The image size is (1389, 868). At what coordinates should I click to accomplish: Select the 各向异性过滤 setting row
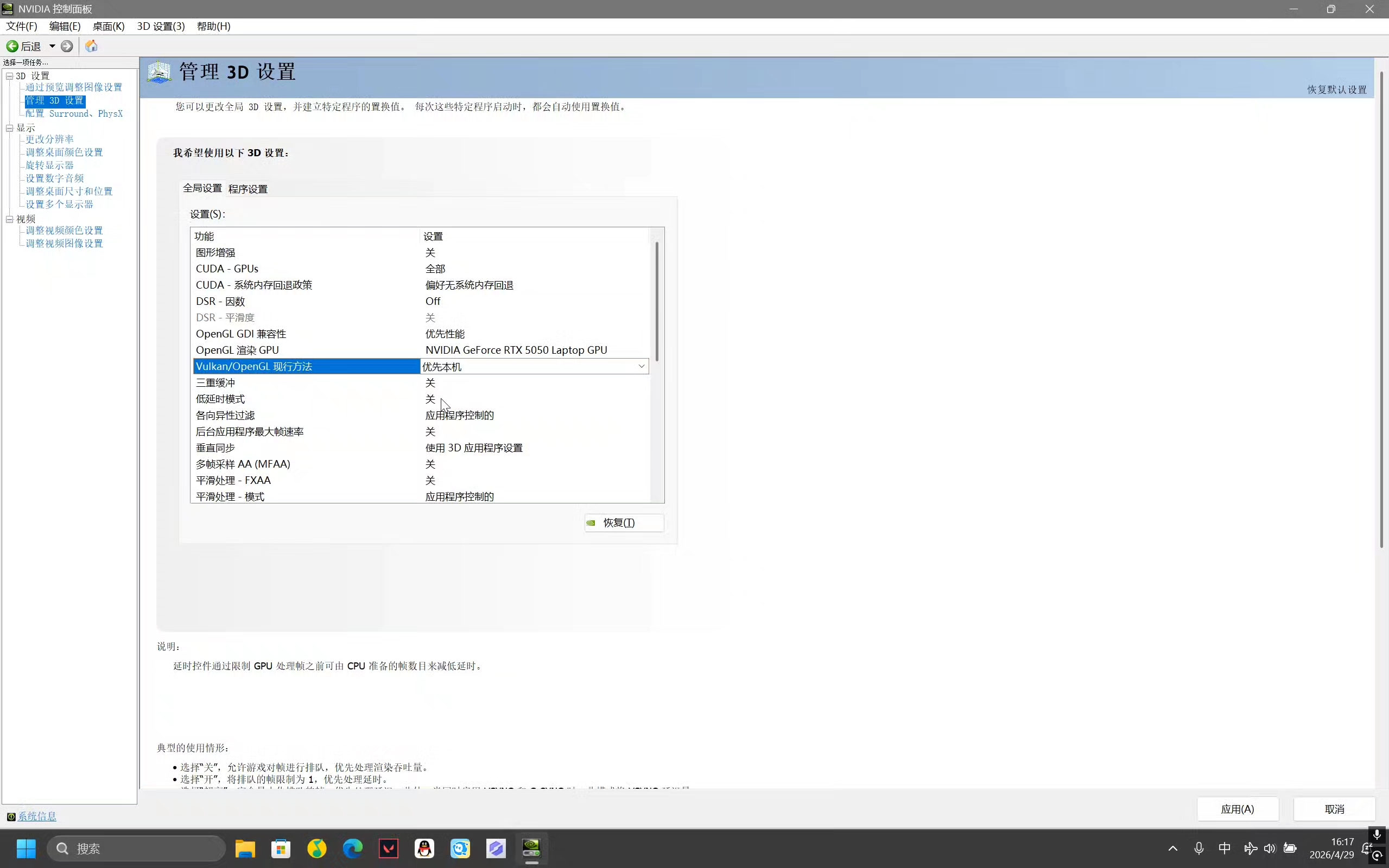(421, 415)
